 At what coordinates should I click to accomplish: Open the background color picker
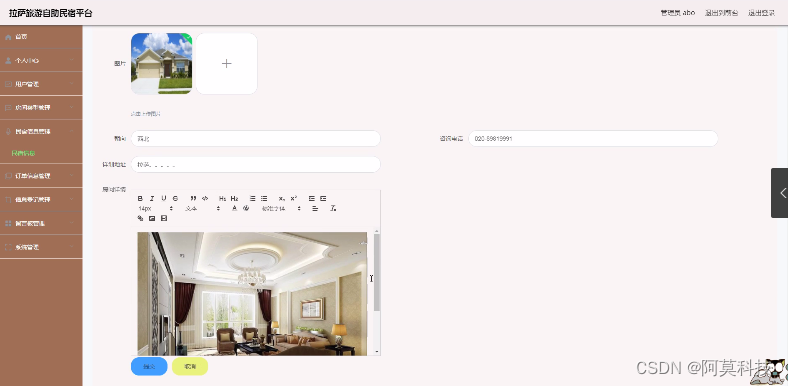(x=246, y=208)
